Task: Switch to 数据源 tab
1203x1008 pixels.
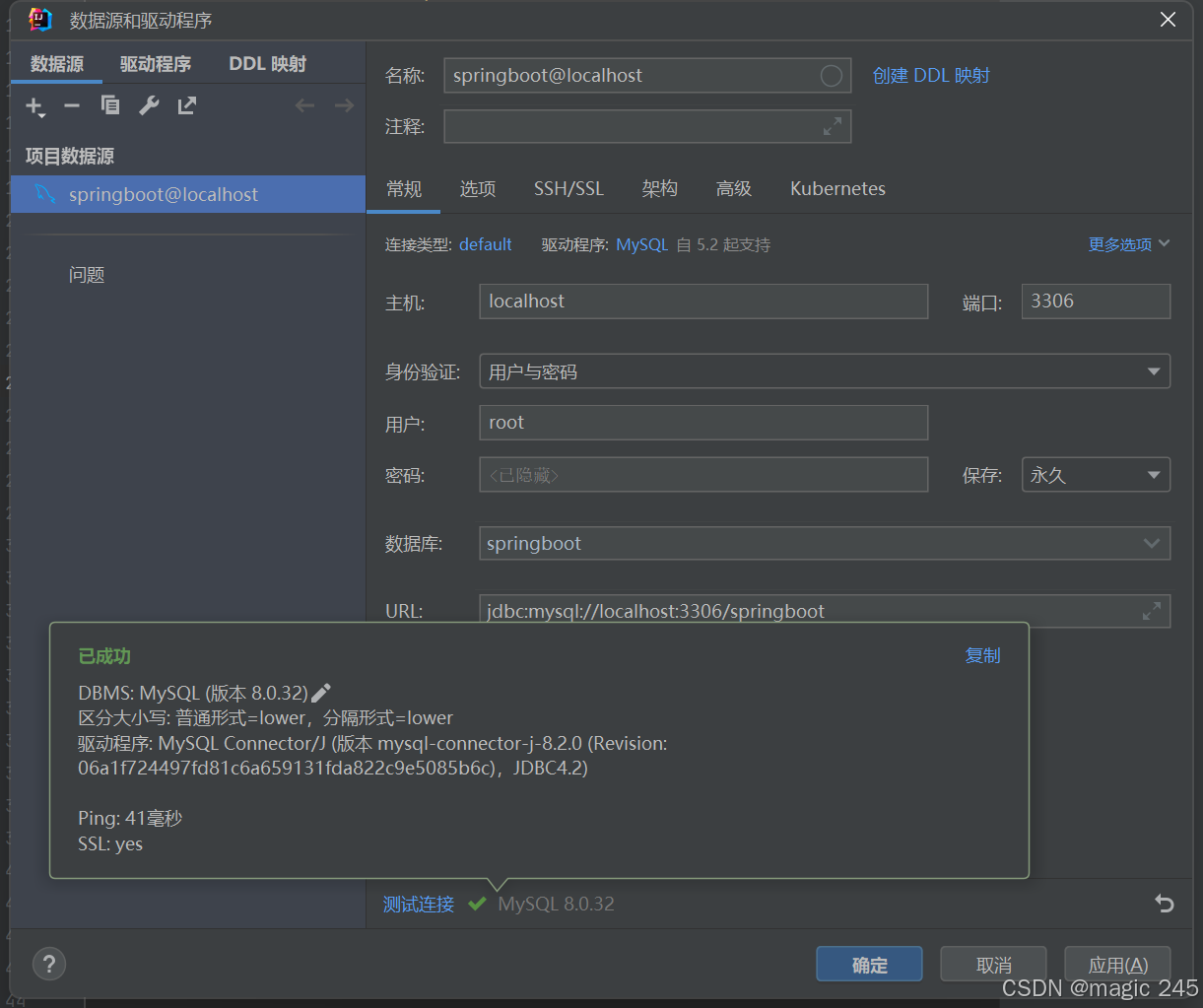Action: pyautogui.click(x=57, y=64)
